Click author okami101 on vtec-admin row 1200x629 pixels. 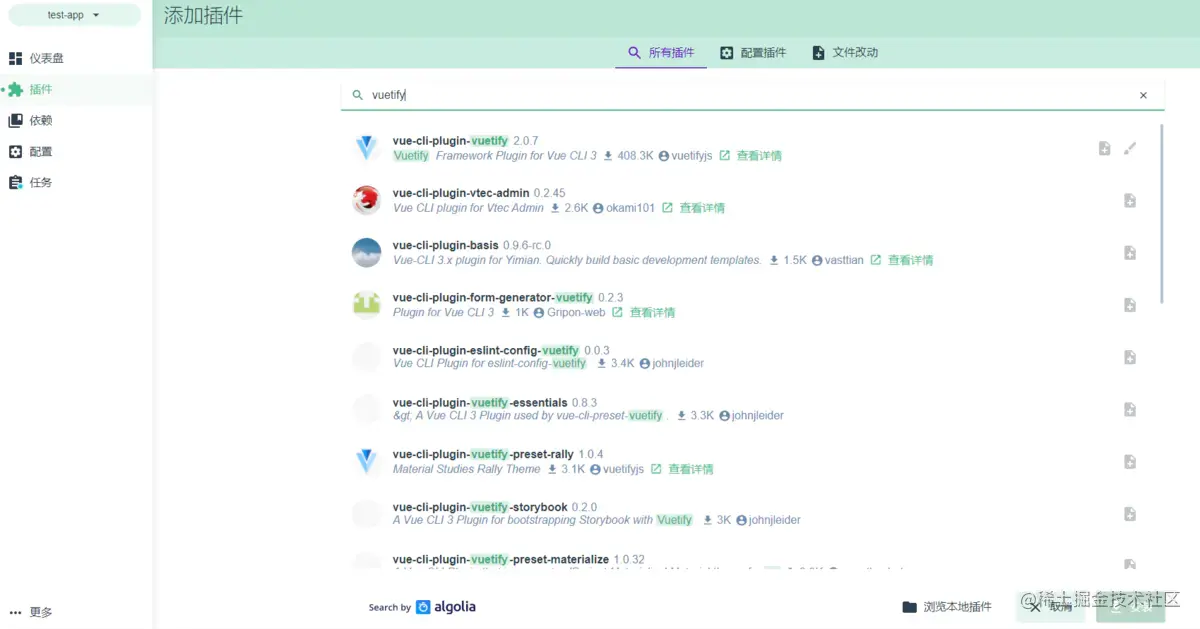tap(624, 208)
